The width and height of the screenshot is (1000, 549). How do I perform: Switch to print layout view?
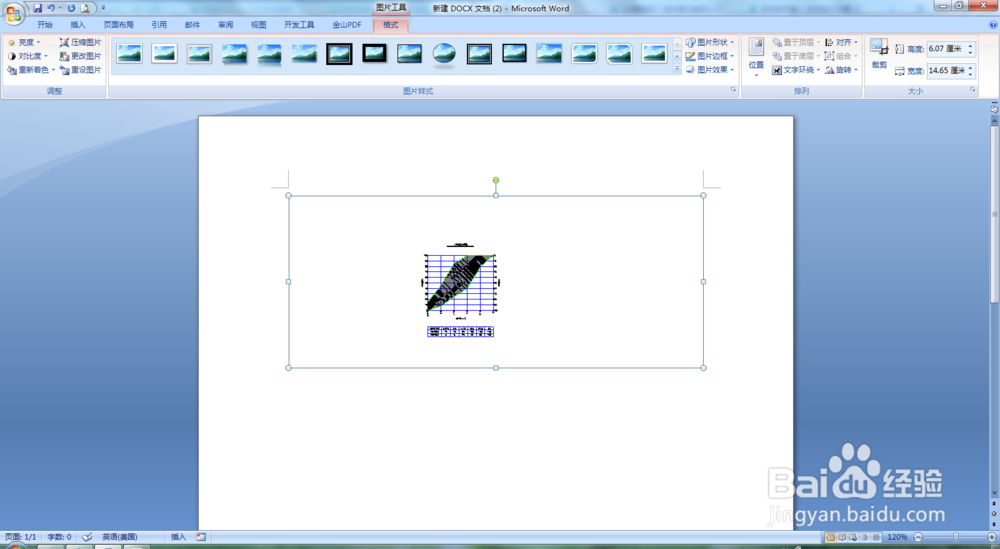pos(830,537)
